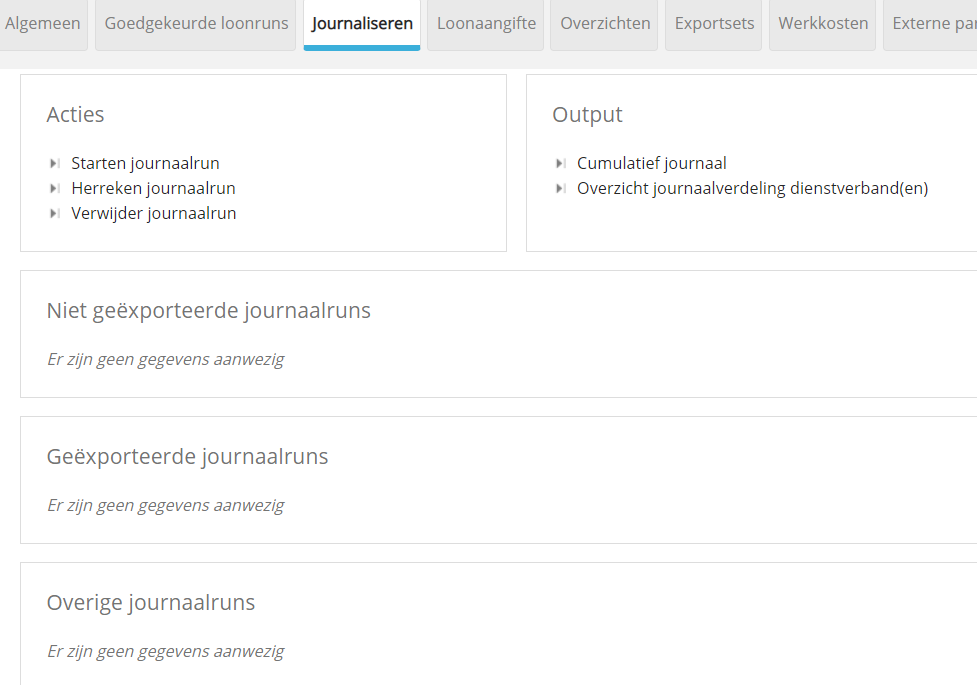Click the arrow icon beside Herreken journaalrun
Viewport: 977px width, 685px height.
[55, 189]
